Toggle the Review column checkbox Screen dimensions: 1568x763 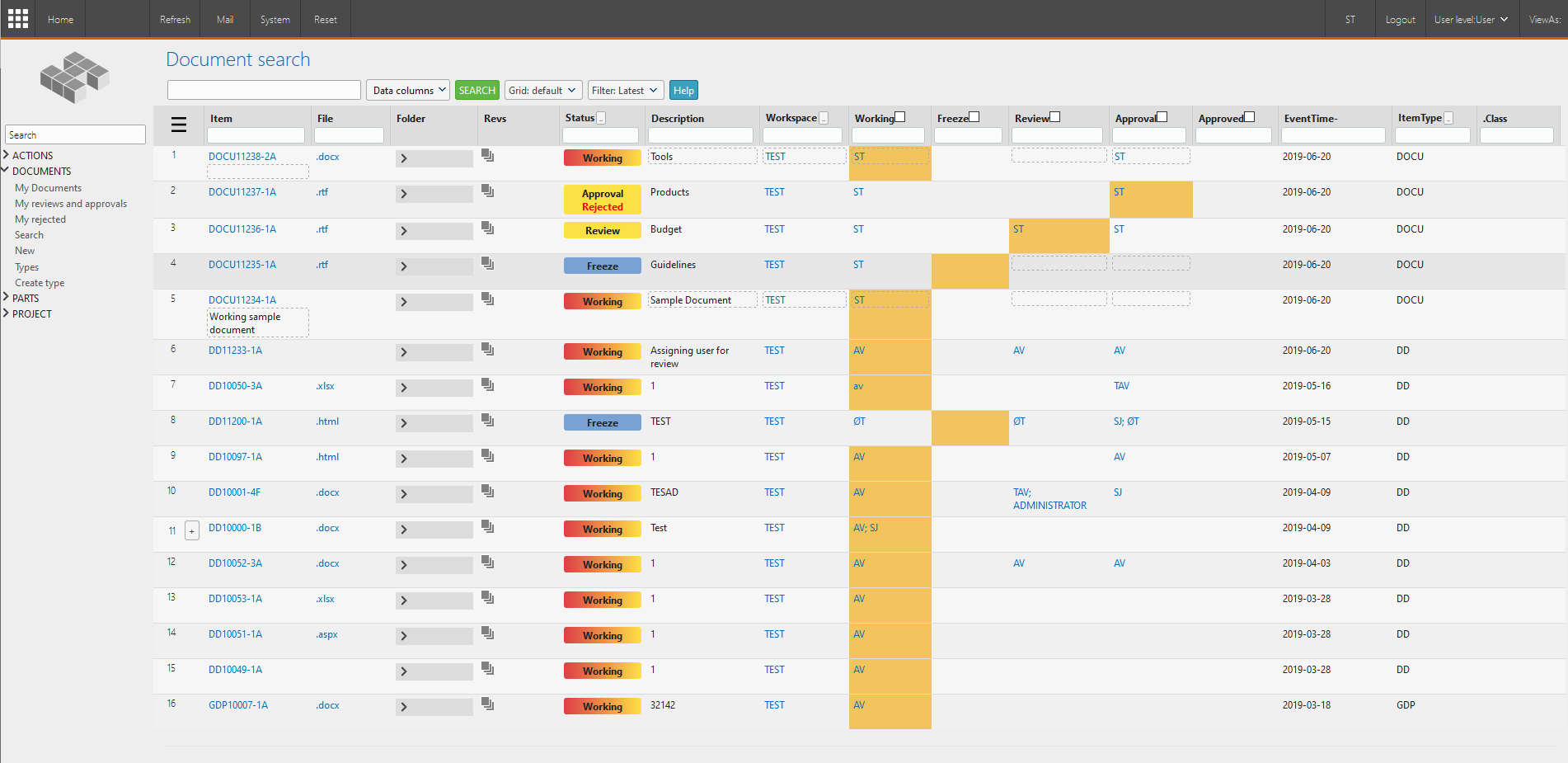pyautogui.click(x=1055, y=117)
